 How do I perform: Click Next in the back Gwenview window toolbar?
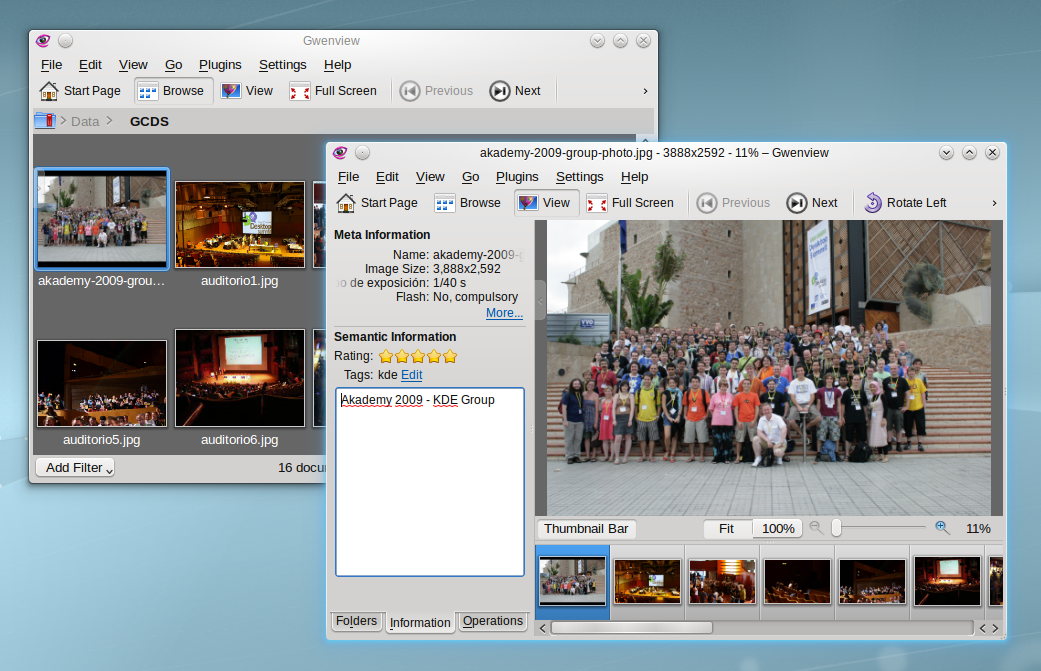tap(515, 91)
